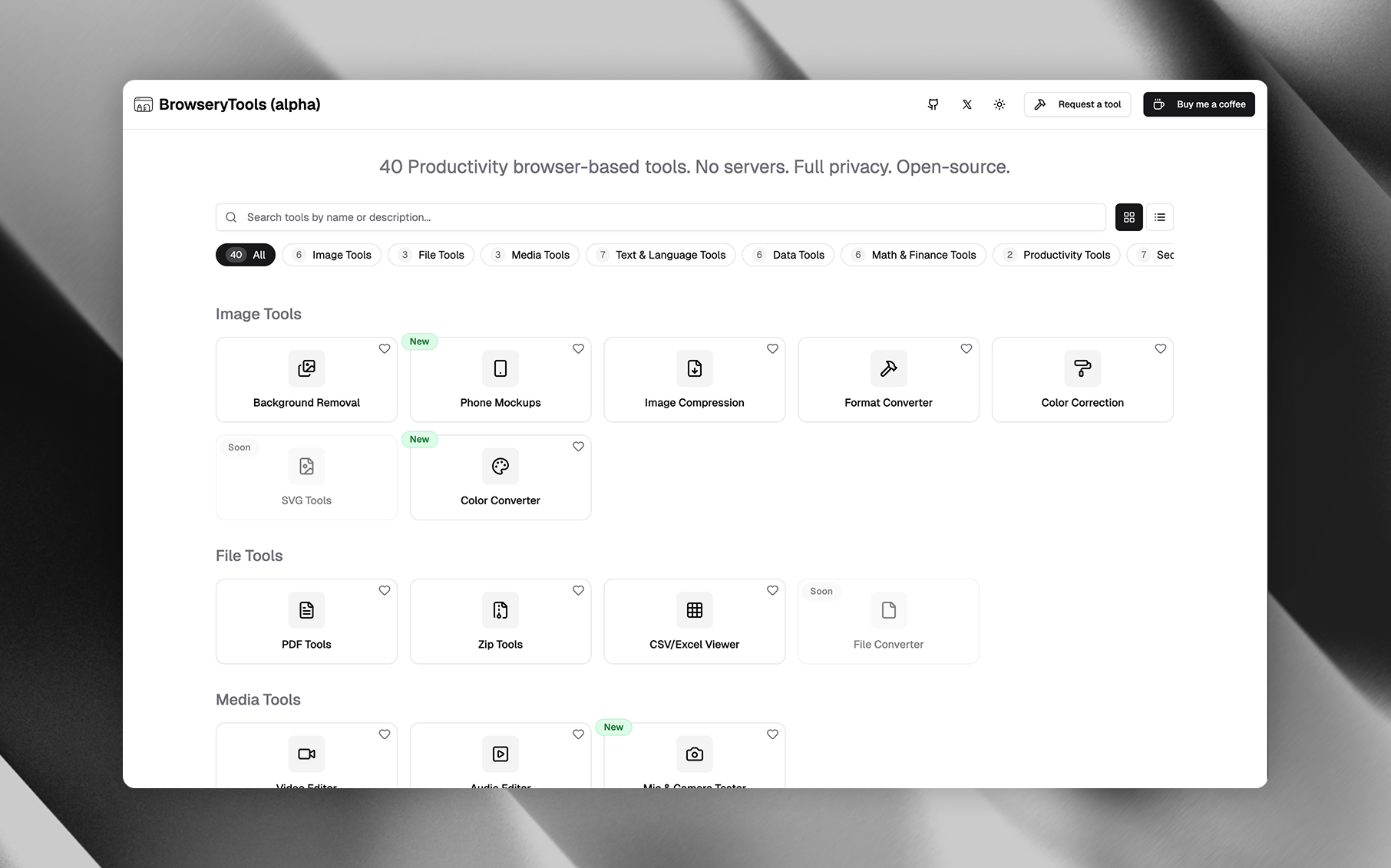
Task: Click the Buy me a coffee button
Action: pyautogui.click(x=1198, y=104)
